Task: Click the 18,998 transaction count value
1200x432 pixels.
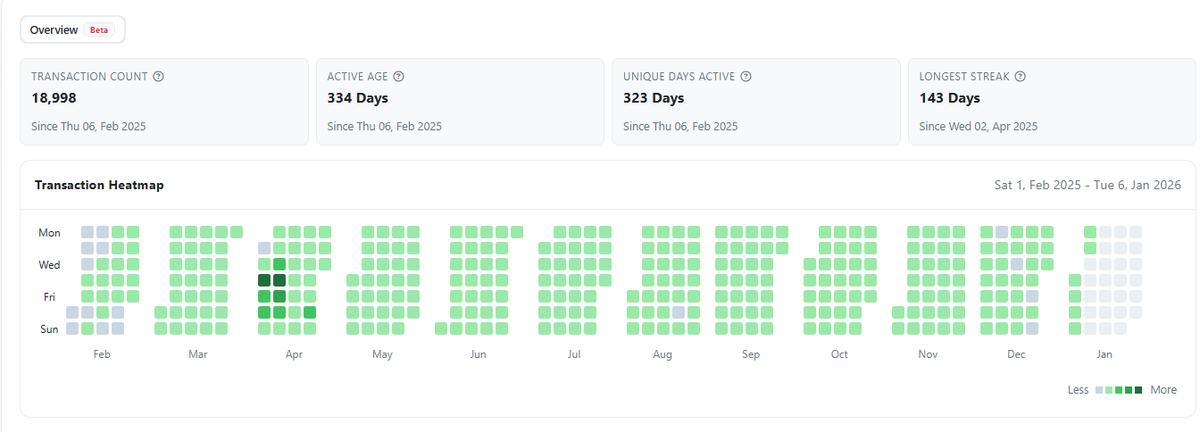Action: (x=55, y=98)
